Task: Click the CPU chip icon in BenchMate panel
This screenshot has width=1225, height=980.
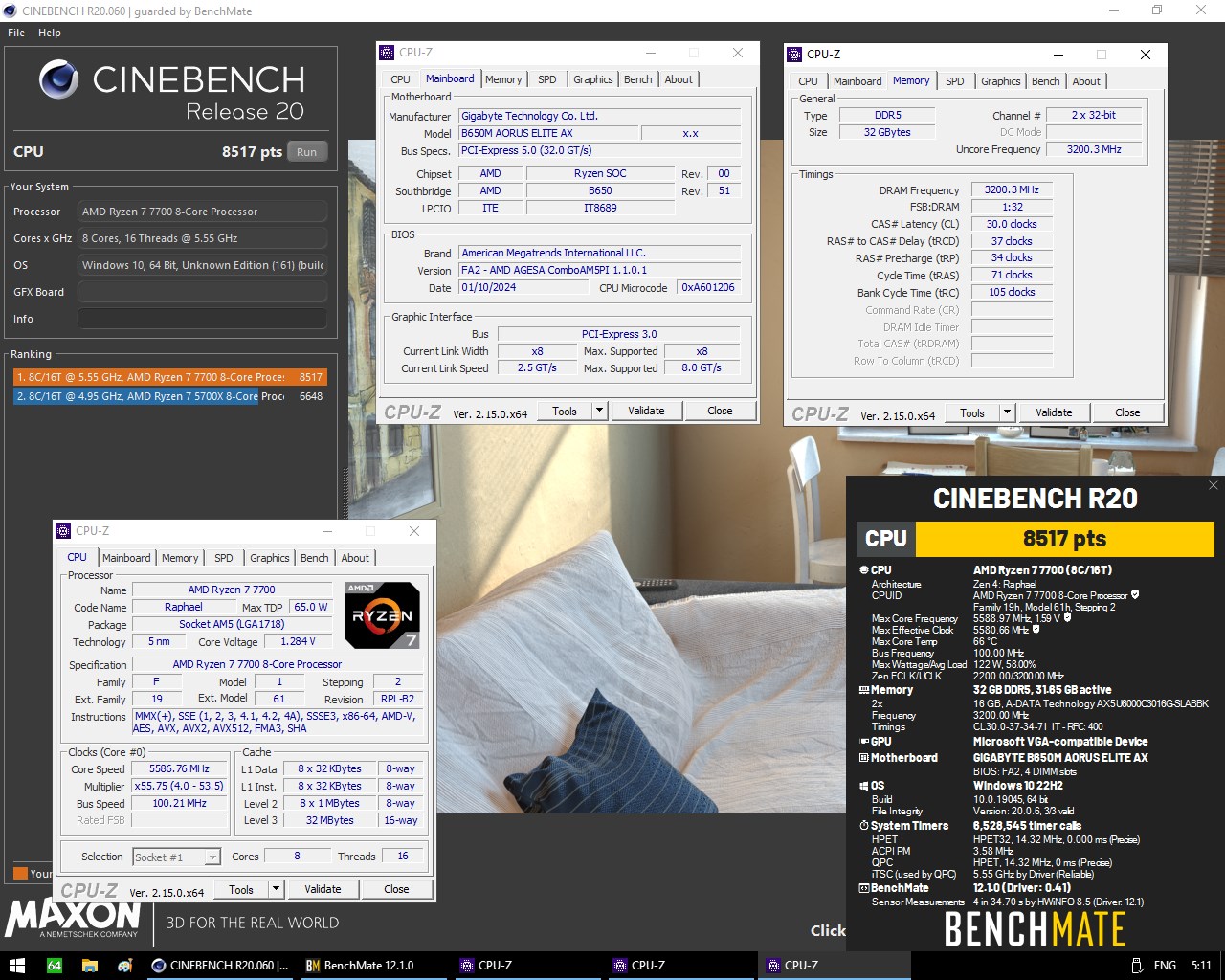Action: pyautogui.click(x=864, y=570)
